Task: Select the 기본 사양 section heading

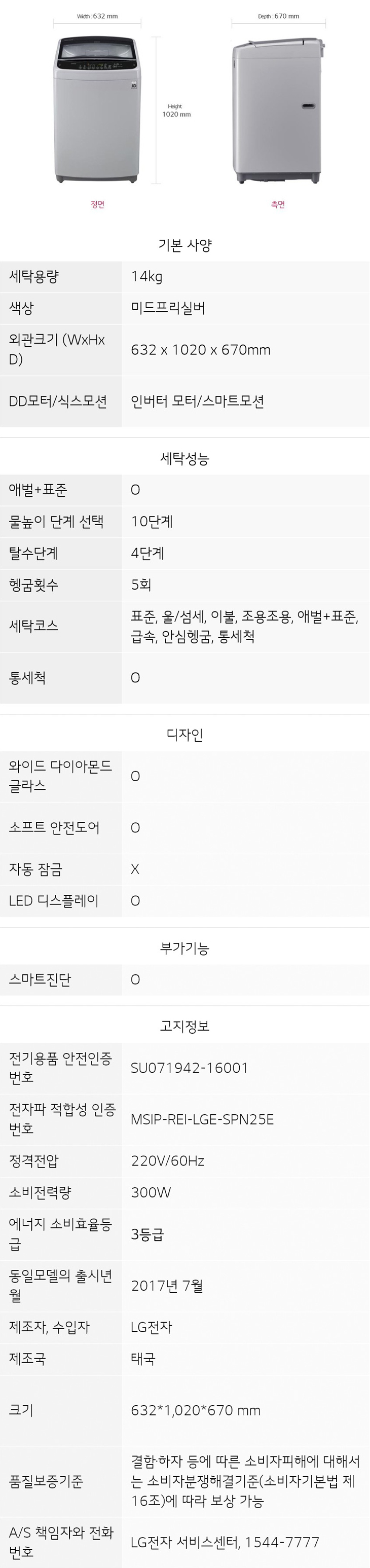Action: pyautogui.click(x=185, y=245)
